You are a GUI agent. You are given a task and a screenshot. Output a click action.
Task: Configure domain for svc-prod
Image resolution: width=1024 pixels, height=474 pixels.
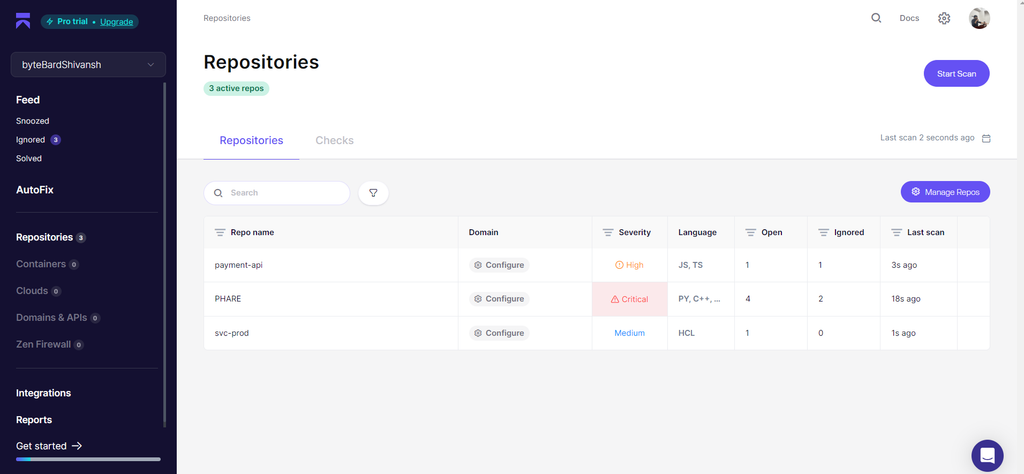pyautogui.click(x=499, y=333)
